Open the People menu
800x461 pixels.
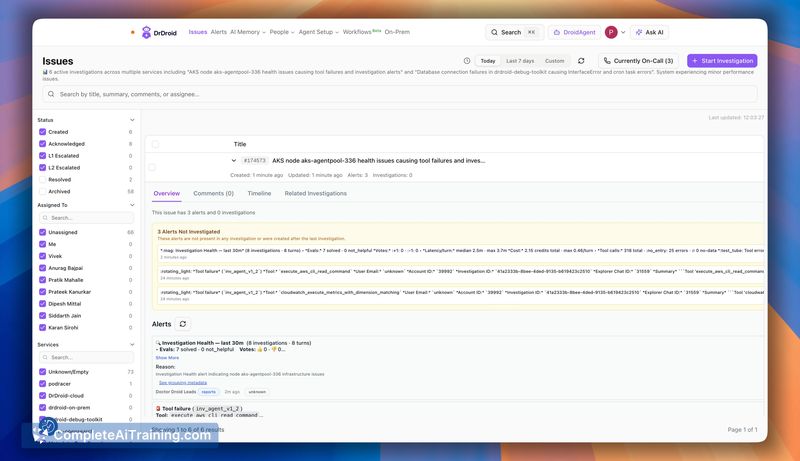[x=282, y=32]
